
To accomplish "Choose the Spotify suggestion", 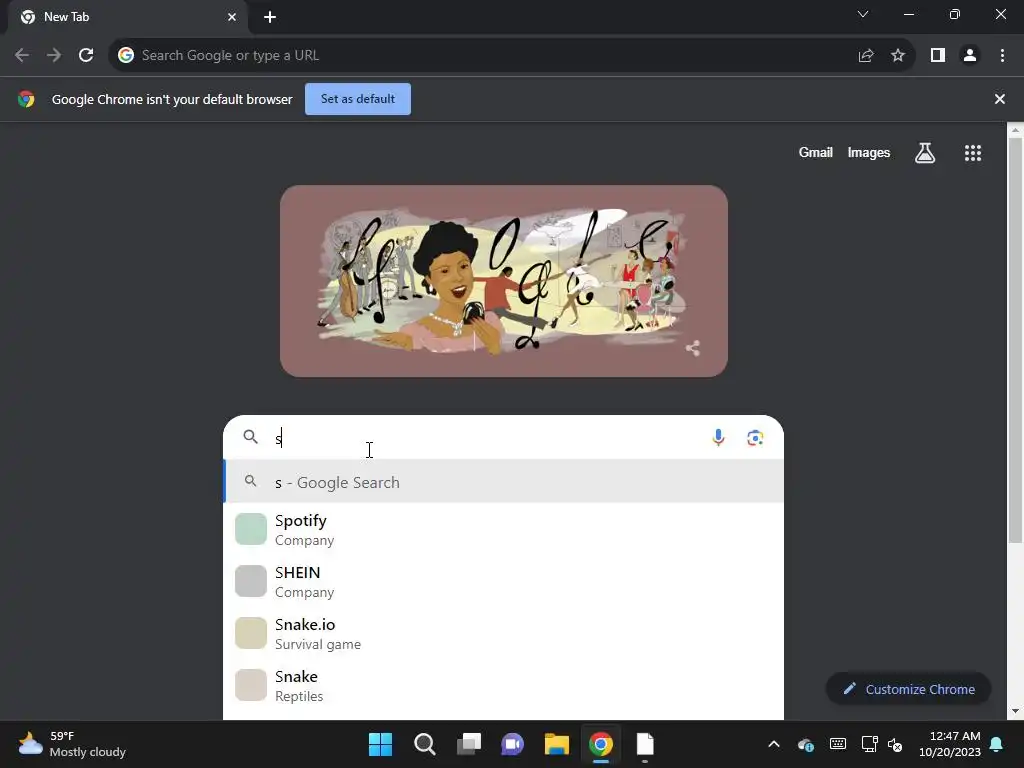I will (x=504, y=530).
